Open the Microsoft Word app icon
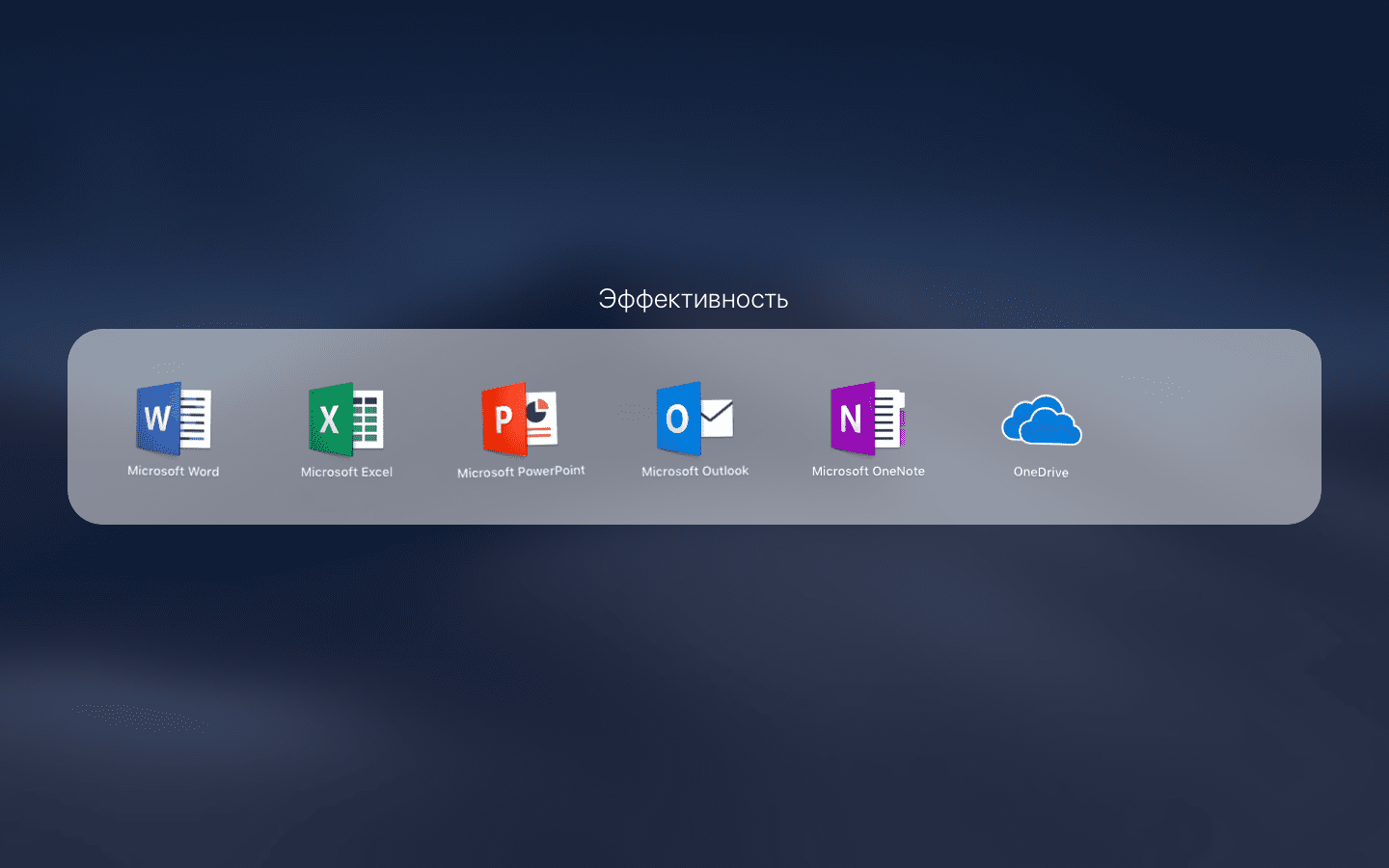 coord(174,419)
